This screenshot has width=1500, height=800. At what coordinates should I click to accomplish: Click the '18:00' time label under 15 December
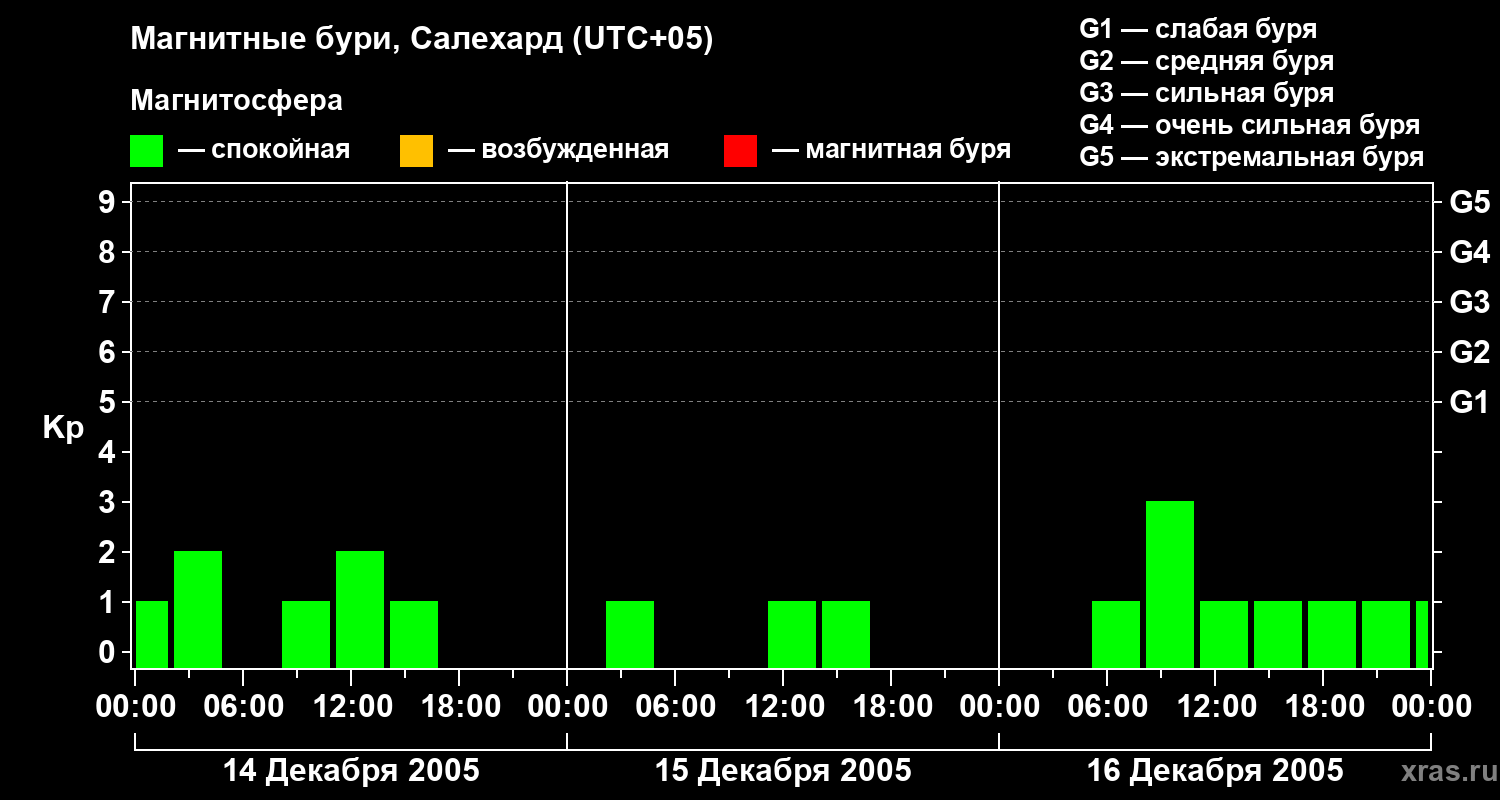point(891,707)
